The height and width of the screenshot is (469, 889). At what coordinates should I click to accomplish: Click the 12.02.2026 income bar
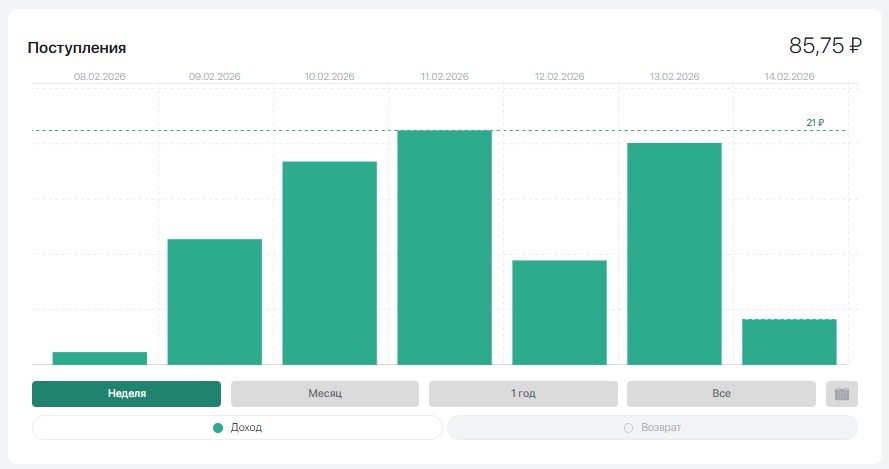click(560, 312)
